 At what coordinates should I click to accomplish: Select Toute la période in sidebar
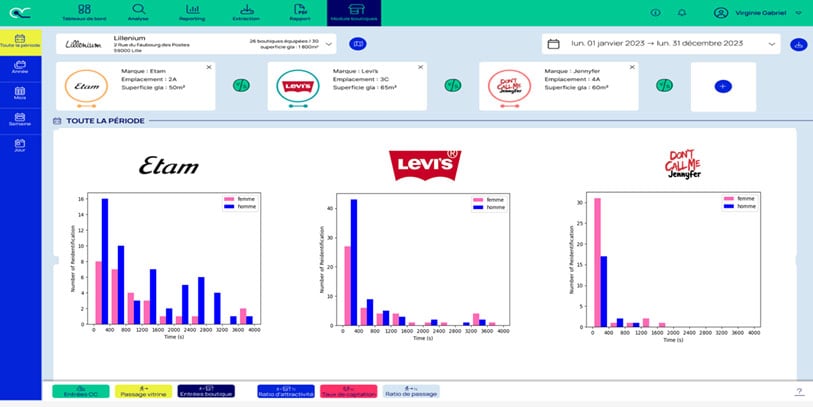point(20,43)
